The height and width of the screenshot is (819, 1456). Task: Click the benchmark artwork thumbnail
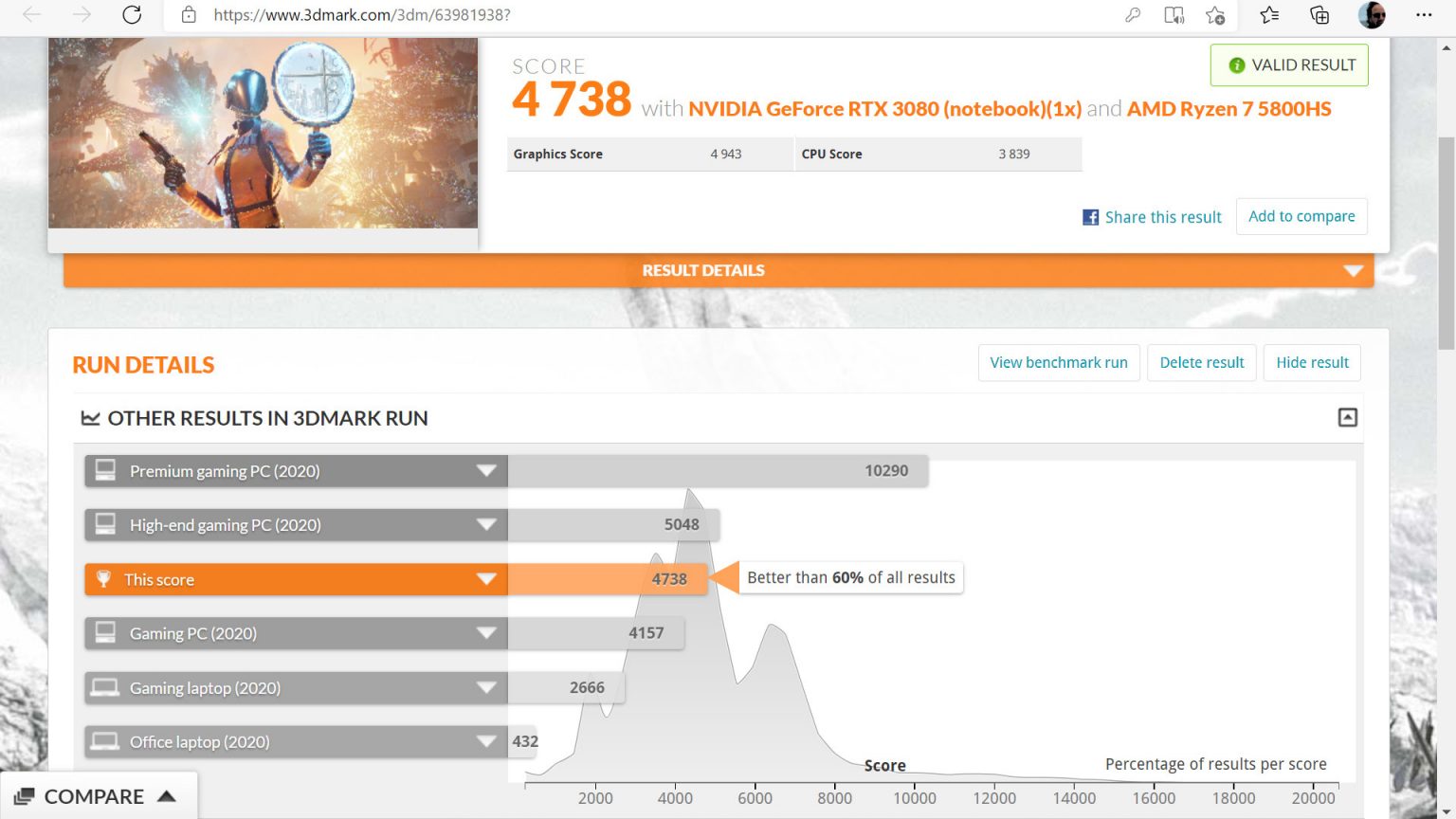(264, 133)
